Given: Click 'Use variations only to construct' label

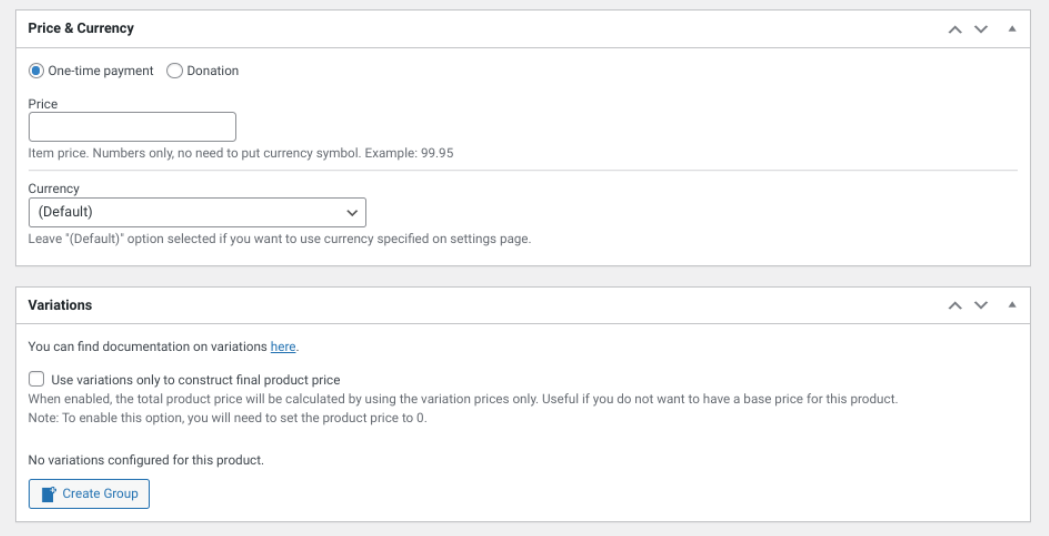Looking at the screenshot, I should tap(196, 380).
